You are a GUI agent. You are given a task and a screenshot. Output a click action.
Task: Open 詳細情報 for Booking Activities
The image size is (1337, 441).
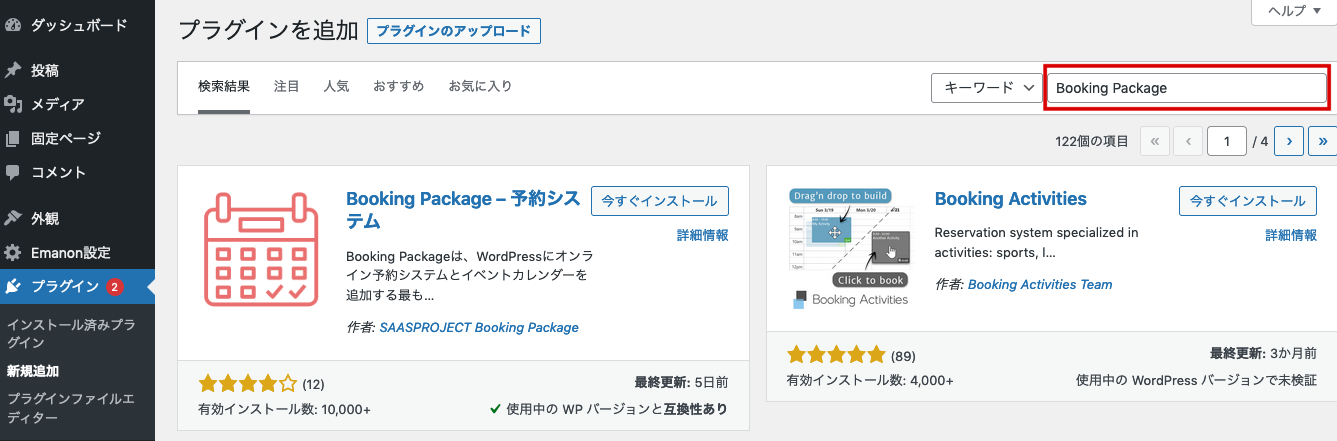point(1291,236)
